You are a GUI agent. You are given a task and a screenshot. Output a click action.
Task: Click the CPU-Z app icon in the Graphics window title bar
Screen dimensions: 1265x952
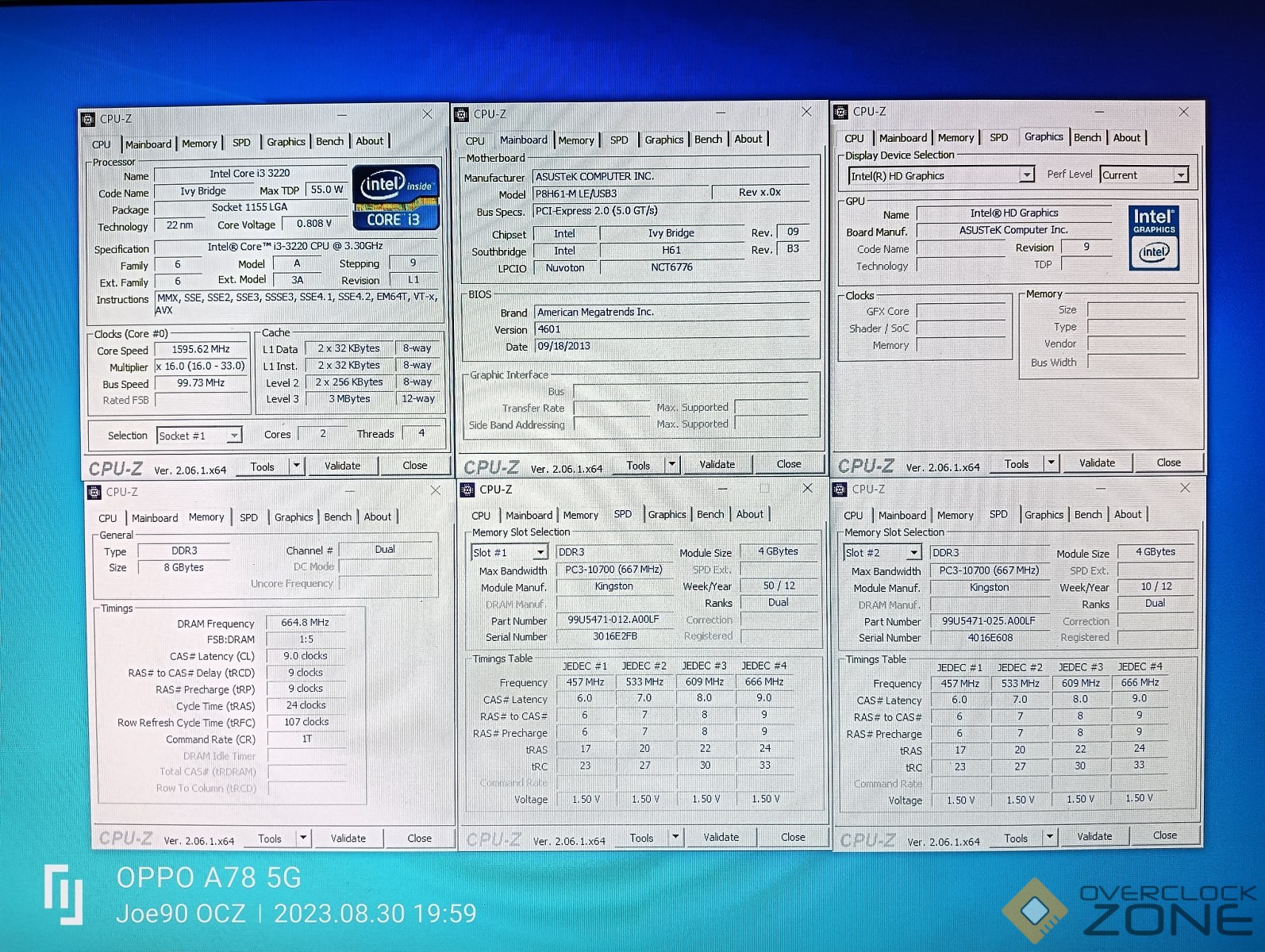pyautogui.click(x=841, y=112)
